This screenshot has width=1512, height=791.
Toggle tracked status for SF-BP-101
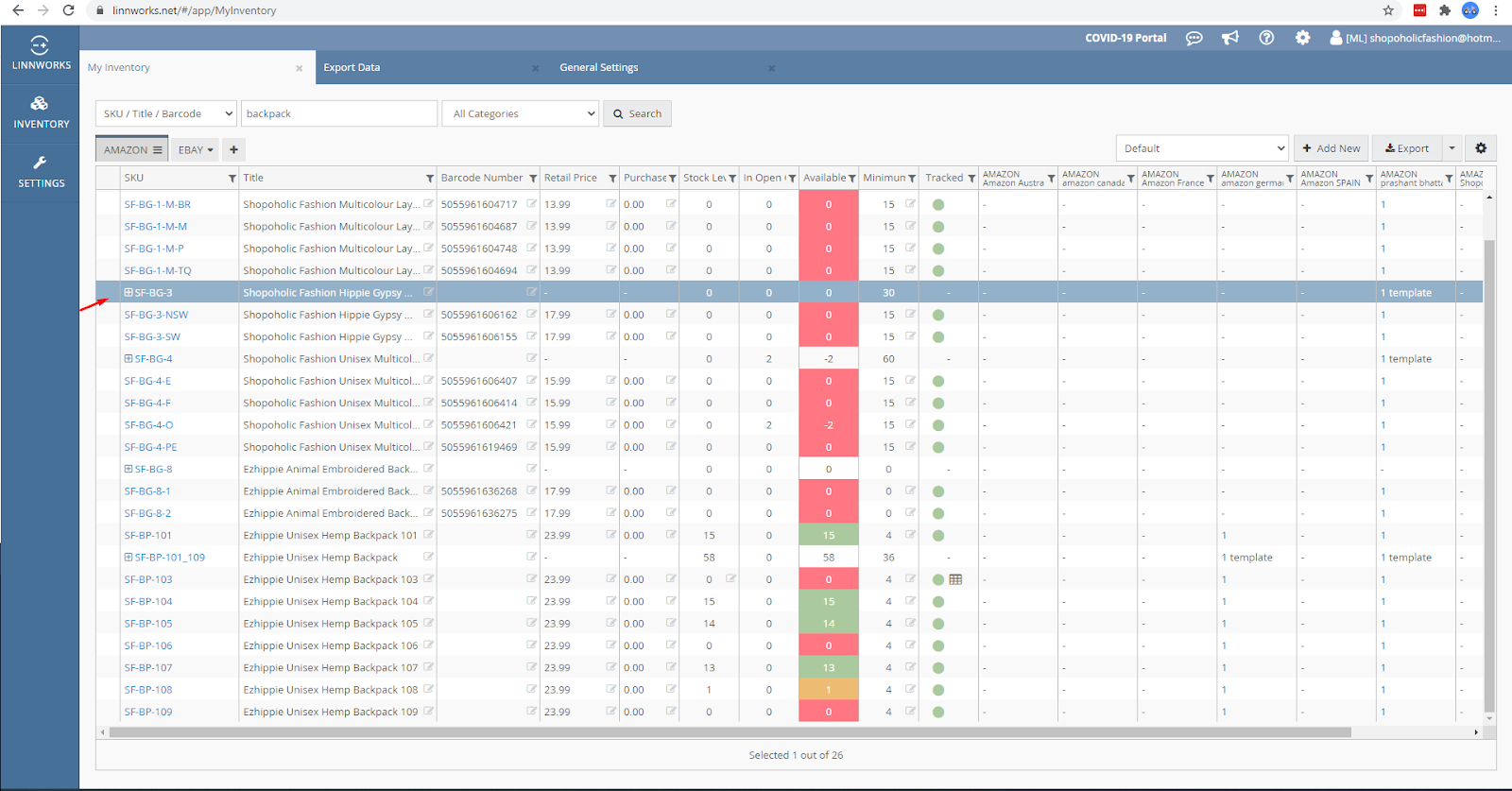coord(938,535)
